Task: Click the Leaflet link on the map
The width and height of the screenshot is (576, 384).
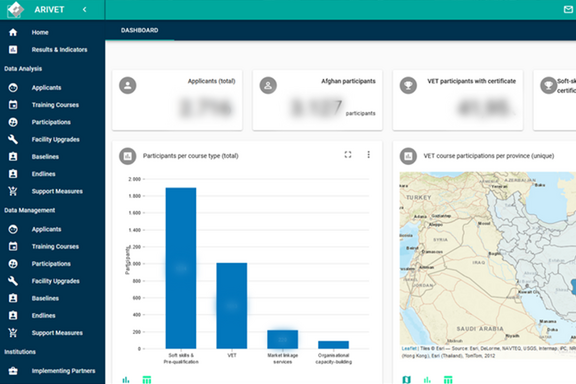Action: pos(409,348)
